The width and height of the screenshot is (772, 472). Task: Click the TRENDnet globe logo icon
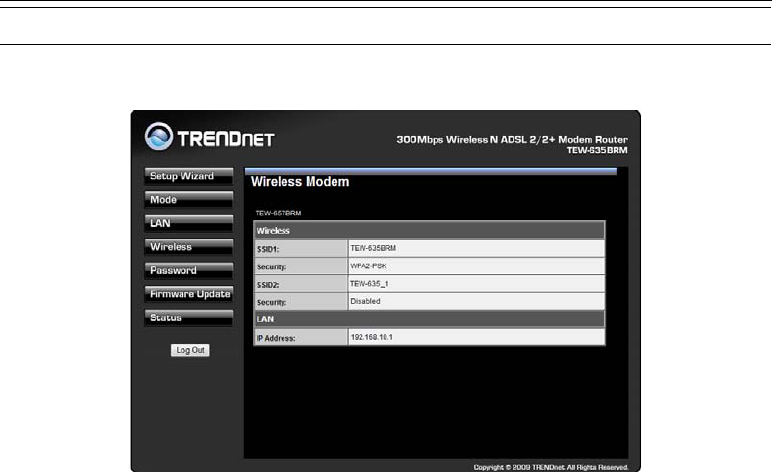click(159, 136)
